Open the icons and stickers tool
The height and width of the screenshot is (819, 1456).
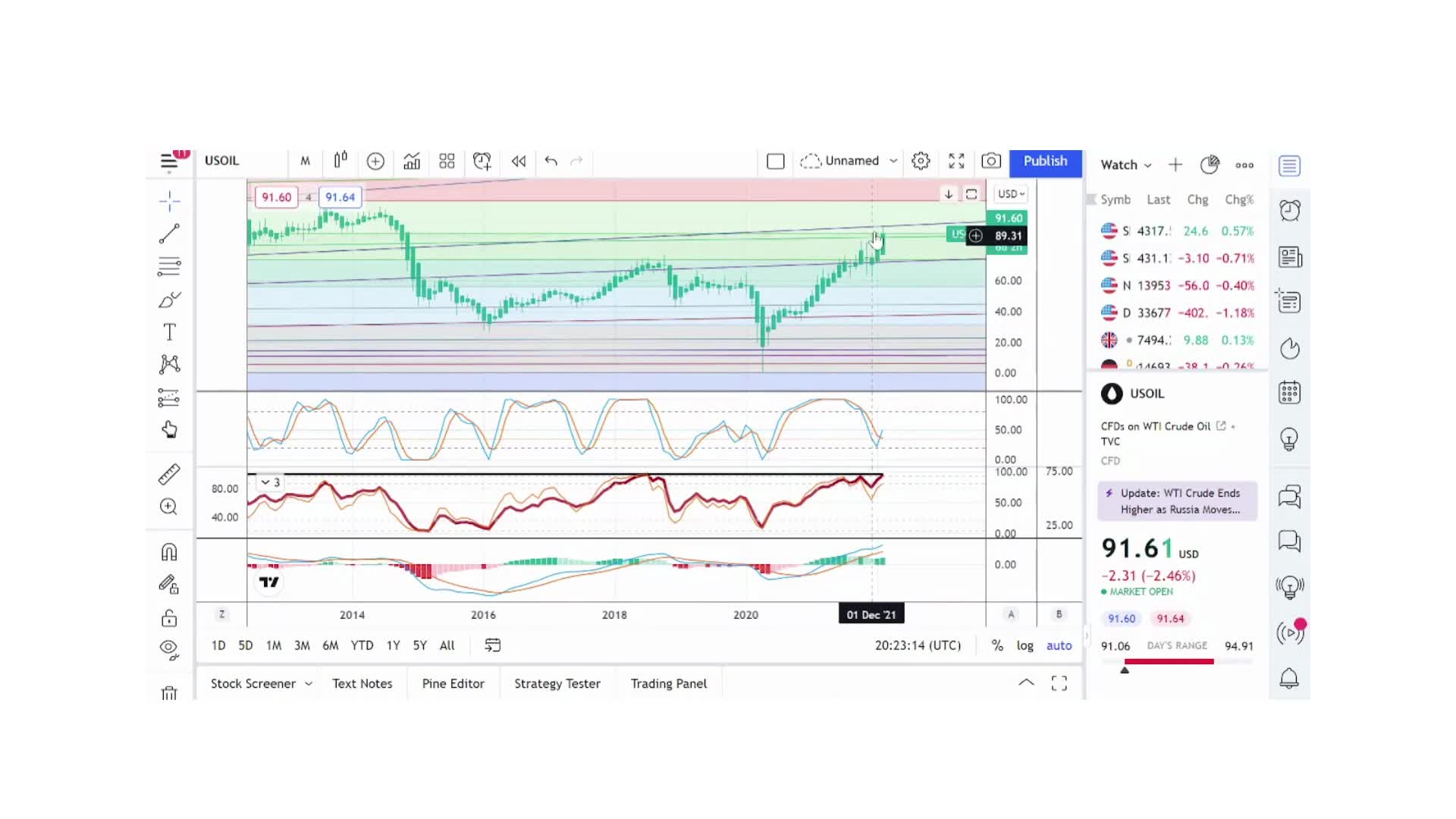tap(169, 430)
